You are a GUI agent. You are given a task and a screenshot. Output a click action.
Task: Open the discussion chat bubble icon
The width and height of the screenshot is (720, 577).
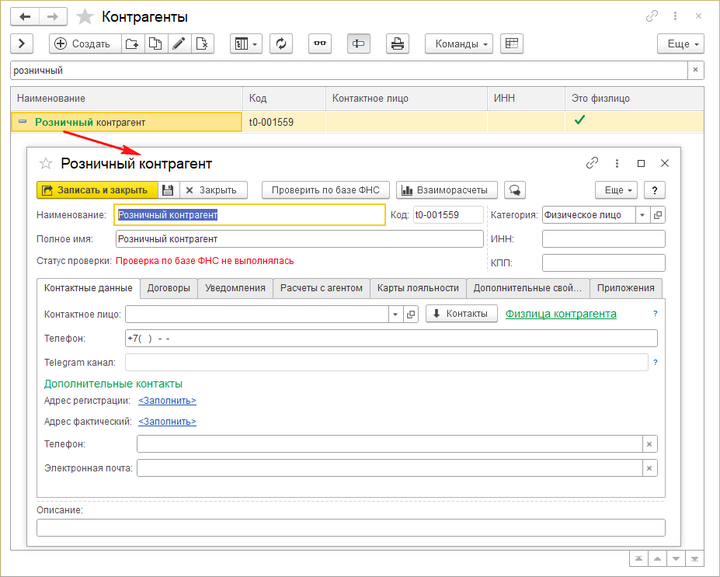pyautogui.click(x=515, y=190)
